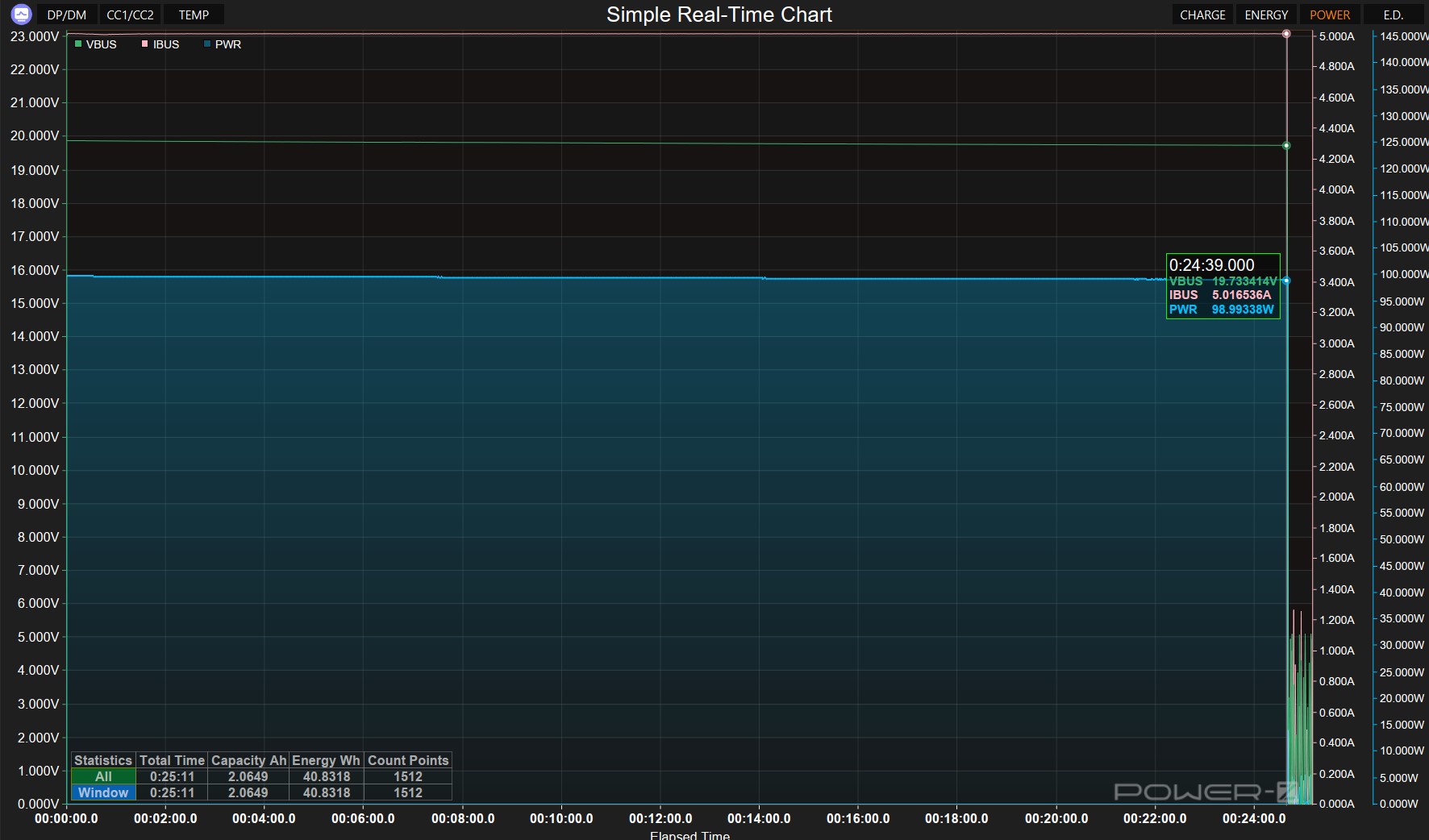Switch to the CC1/CC2 tab
The image size is (1429, 840).
click(x=130, y=15)
